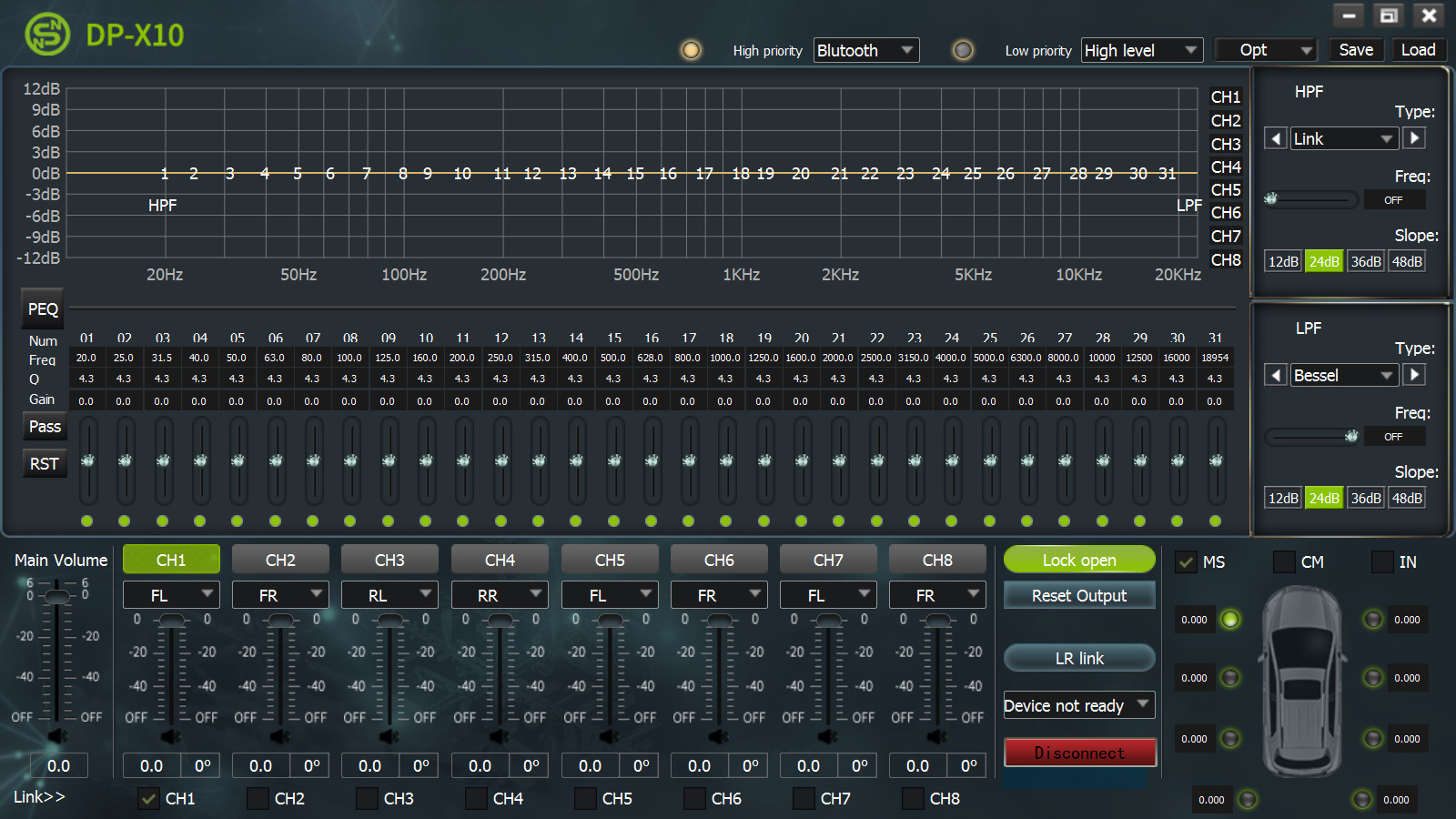Check the CH2 link checkbox

258,798
